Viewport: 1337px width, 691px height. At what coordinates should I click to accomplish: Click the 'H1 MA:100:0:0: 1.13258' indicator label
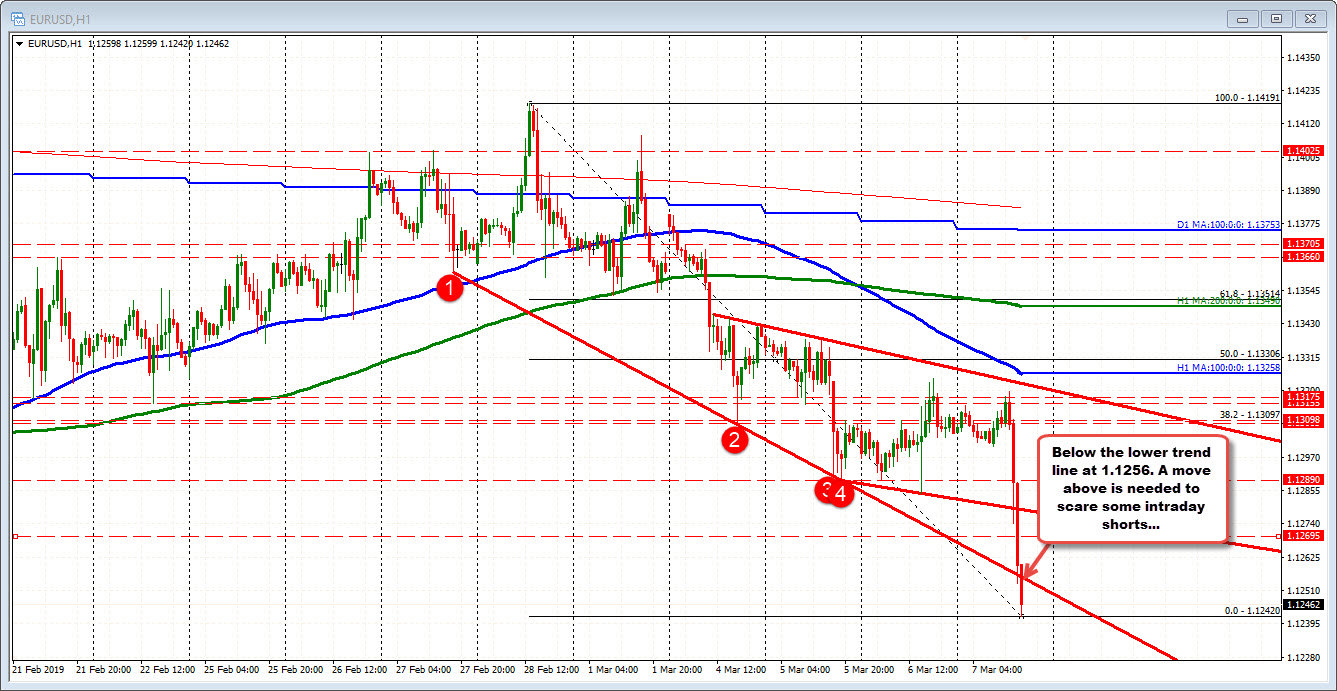point(1227,368)
